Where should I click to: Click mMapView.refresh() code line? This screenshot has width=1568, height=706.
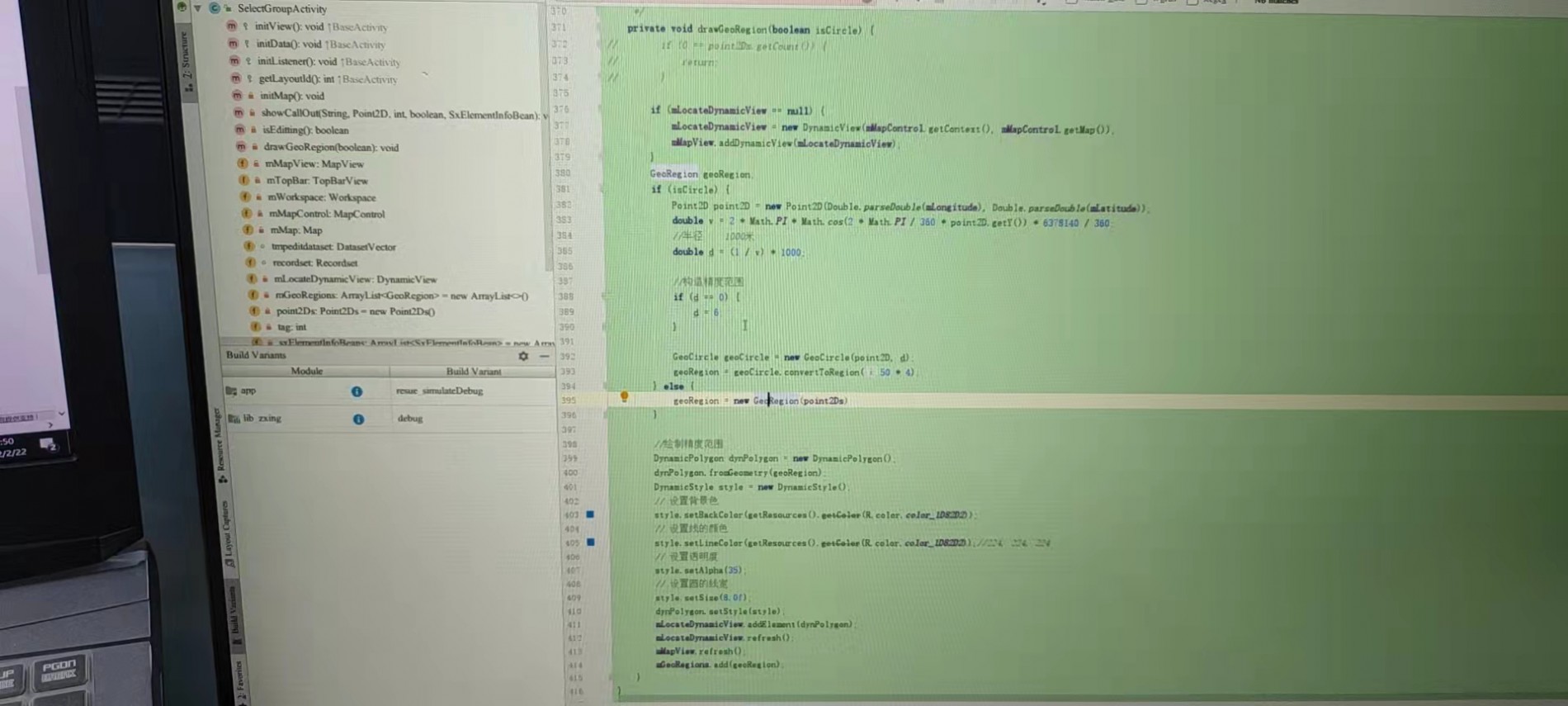click(700, 651)
